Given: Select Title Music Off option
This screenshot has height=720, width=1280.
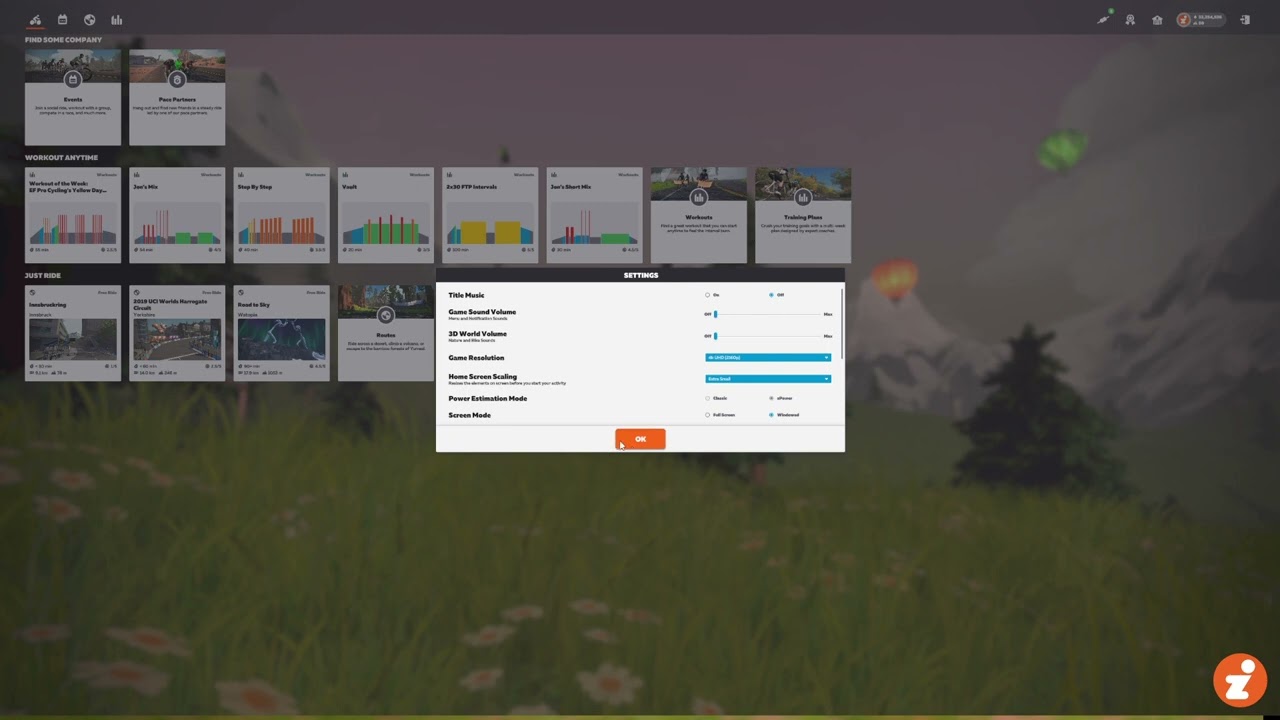Looking at the screenshot, I should (x=772, y=295).
